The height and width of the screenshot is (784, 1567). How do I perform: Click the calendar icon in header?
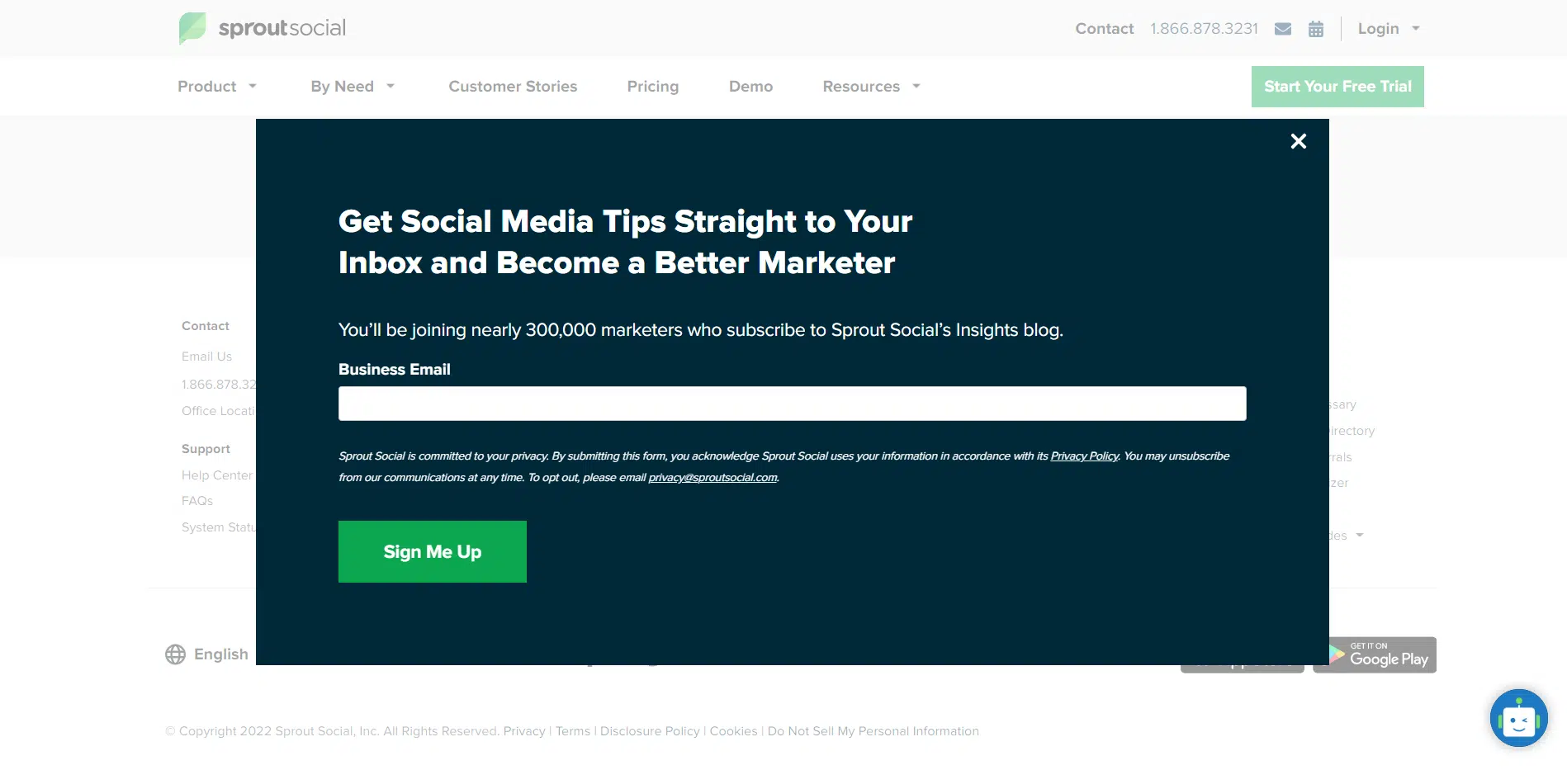click(1316, 29)
